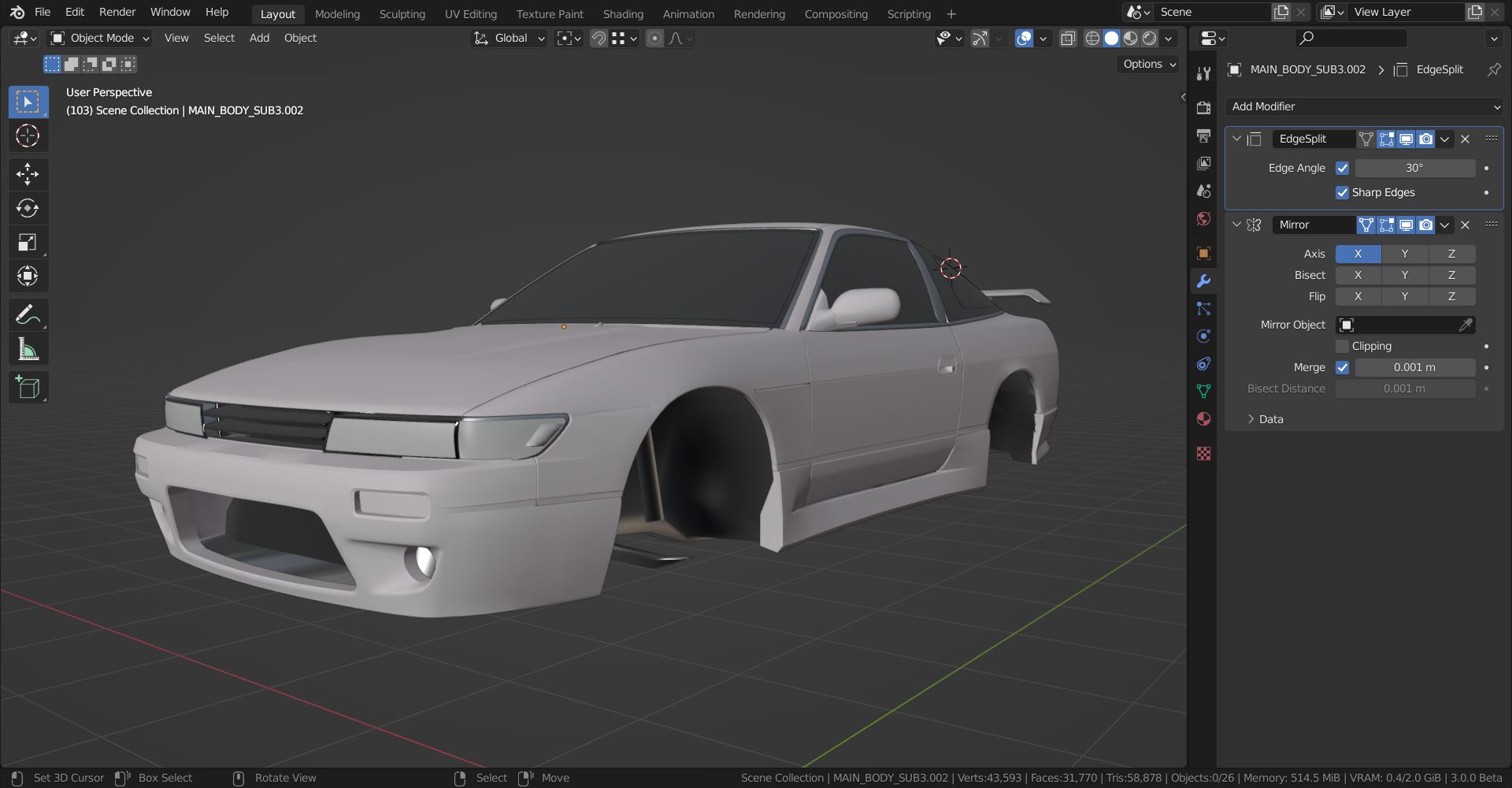The width and height of the screenshot is (1512, 788).
Task: Open the View Layer properties tab
Action: (x=1203, y=163)
